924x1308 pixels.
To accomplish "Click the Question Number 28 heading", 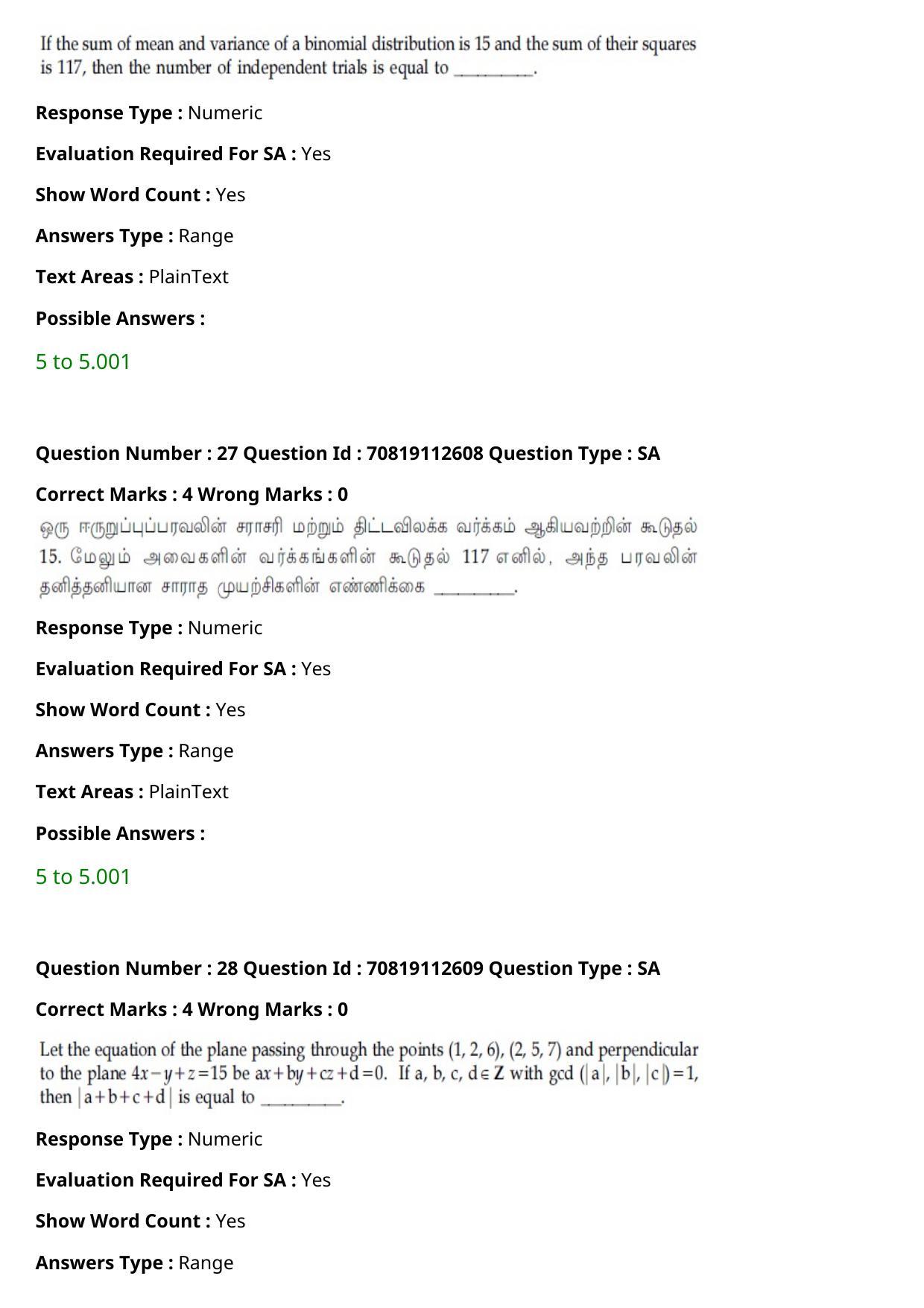I will (136, 968).
